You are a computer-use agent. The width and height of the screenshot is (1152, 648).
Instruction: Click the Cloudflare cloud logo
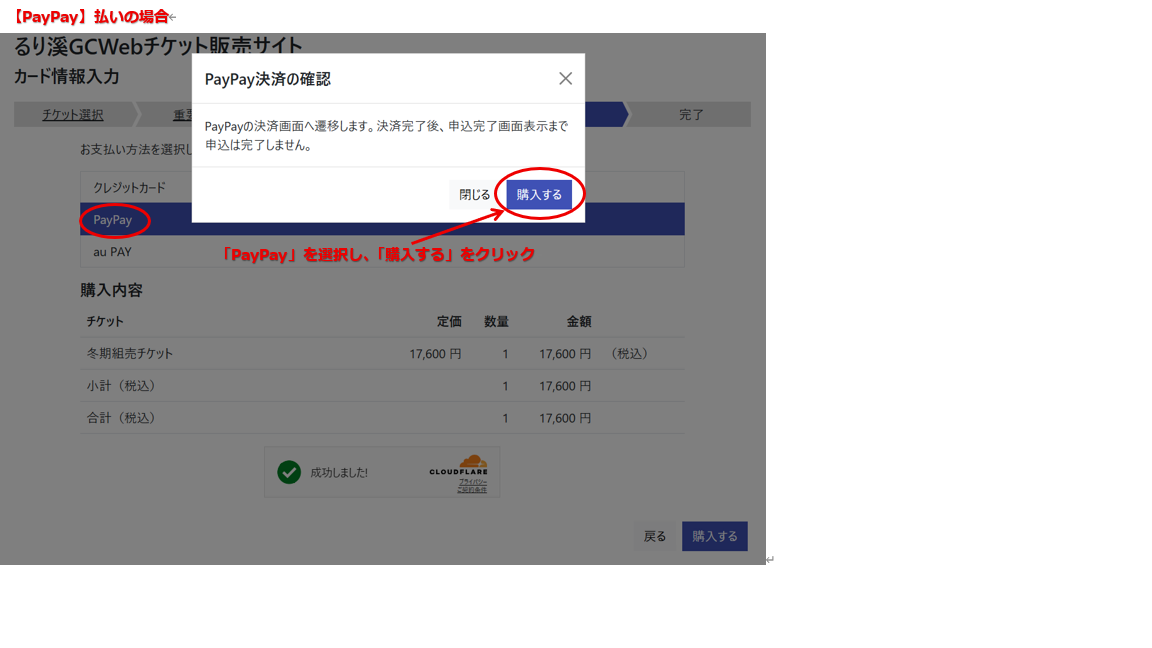tap(470, 463)
